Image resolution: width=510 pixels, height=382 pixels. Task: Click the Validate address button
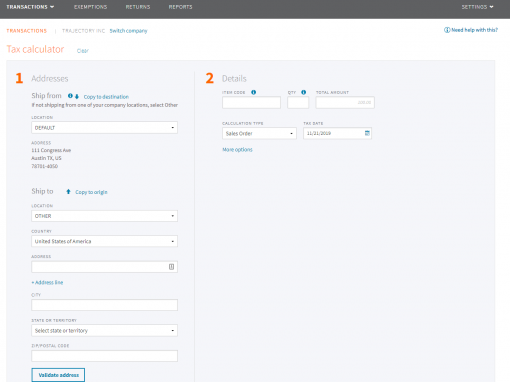pyautogui.click(x=58, y=375)
